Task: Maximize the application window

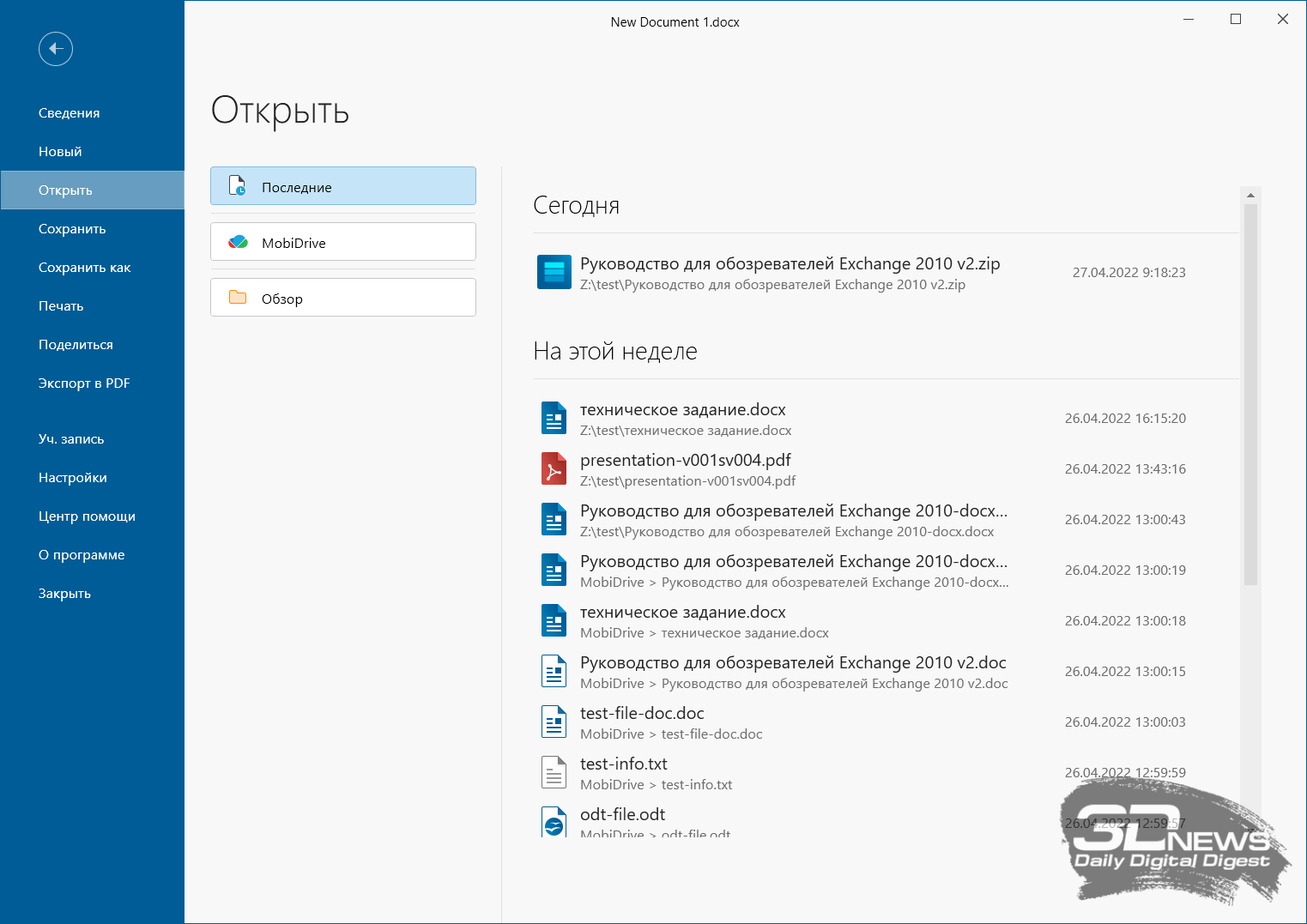Action: coord(1236,19)
